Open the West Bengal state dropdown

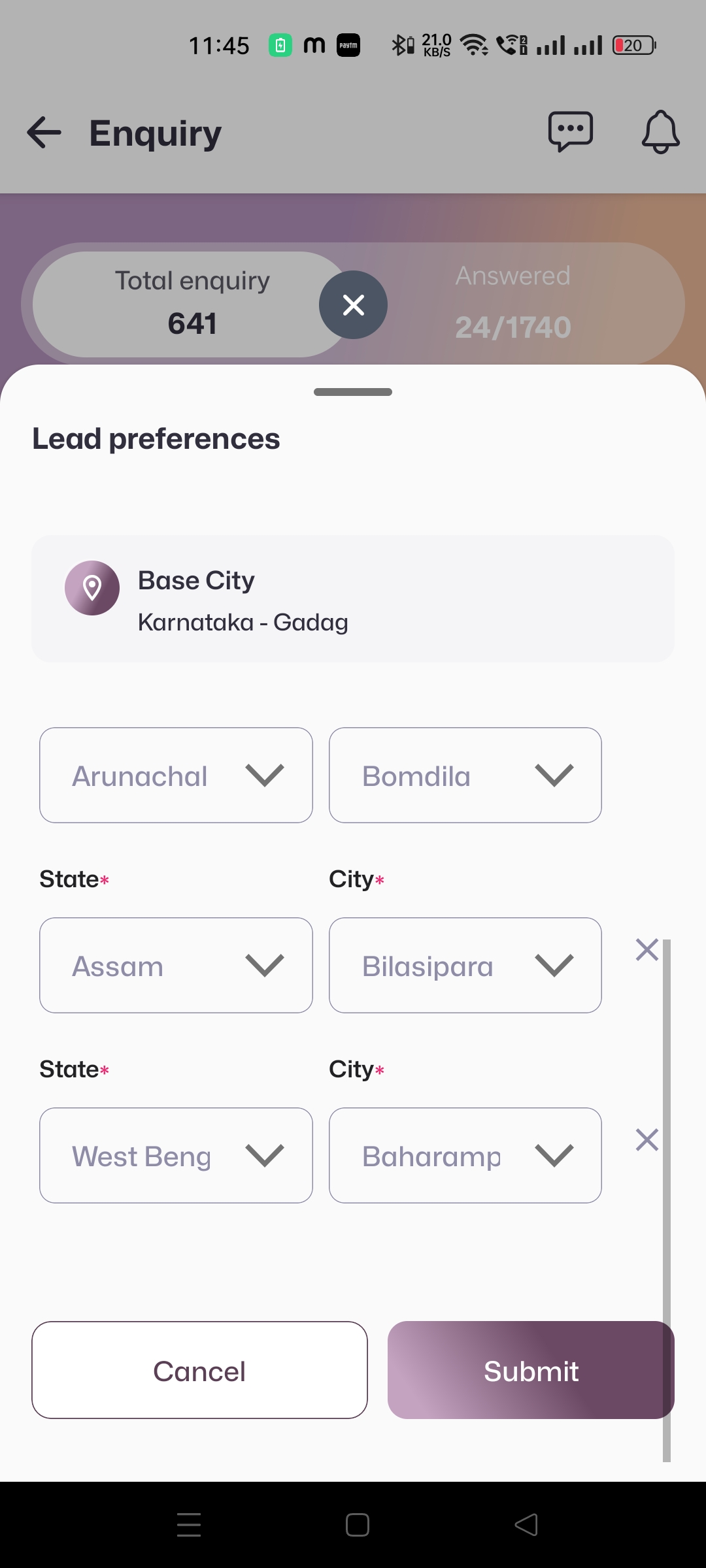click(176, 1156)
